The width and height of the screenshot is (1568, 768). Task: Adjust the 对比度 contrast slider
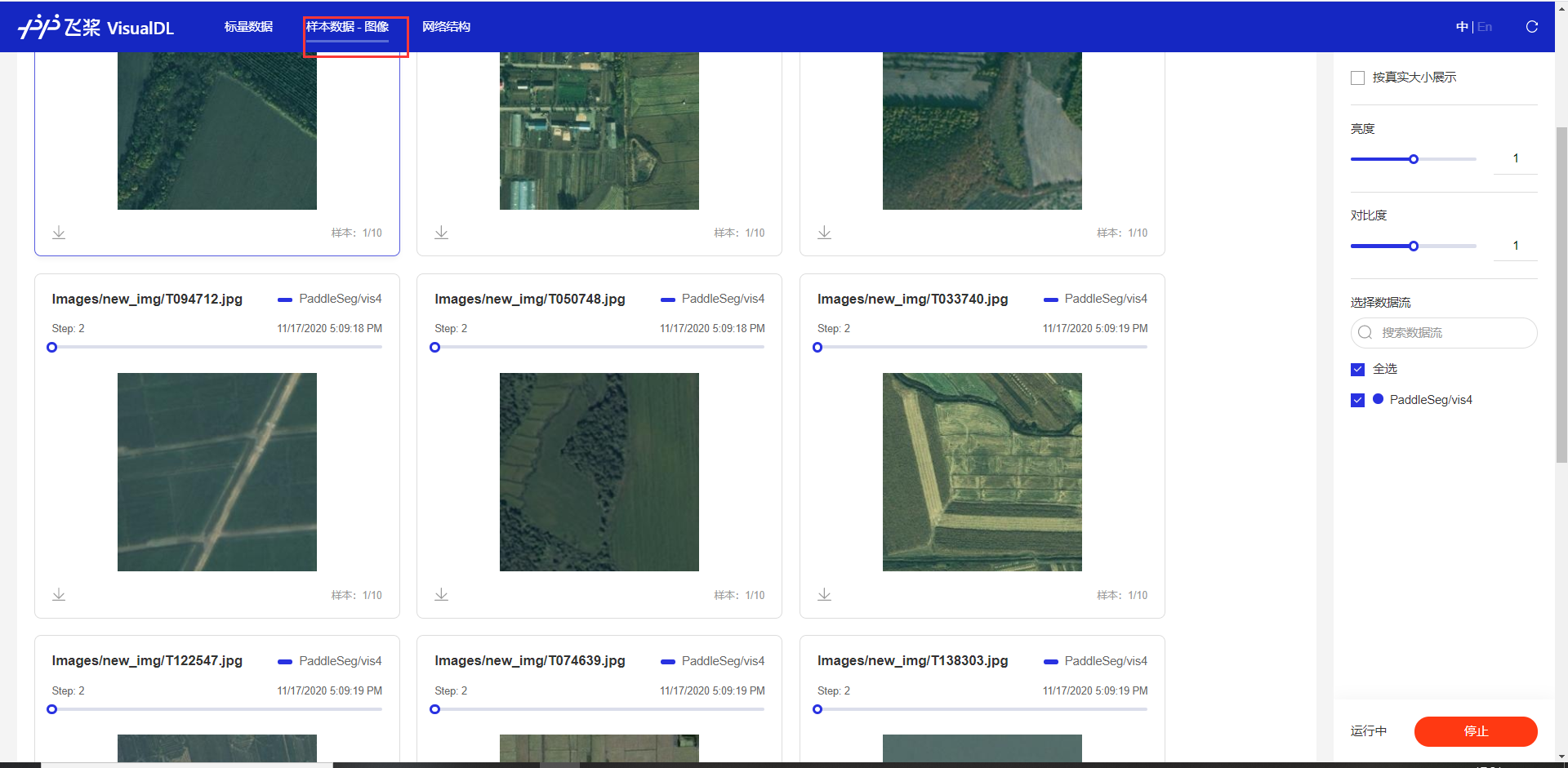coord(1414,246)
